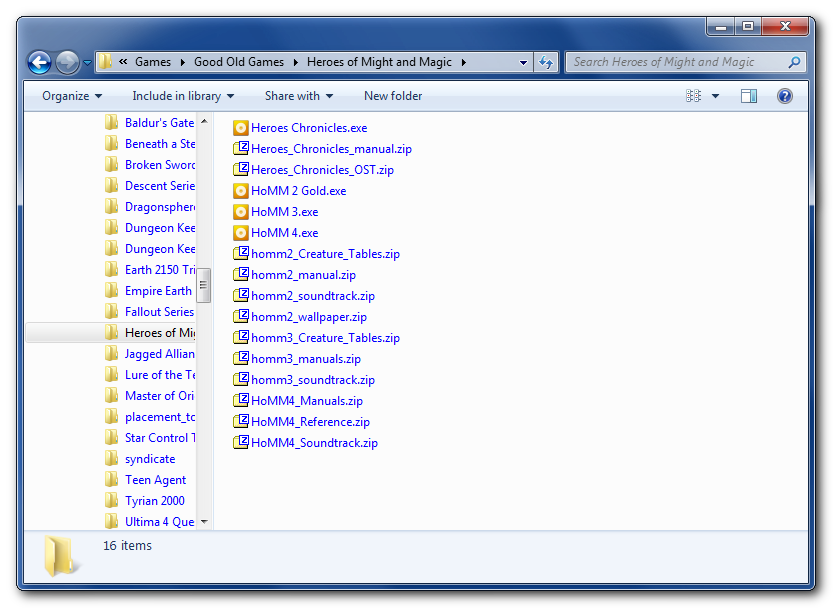
Task: Click the navigation pane scrollbar thumb
Action: click(204, 284)
